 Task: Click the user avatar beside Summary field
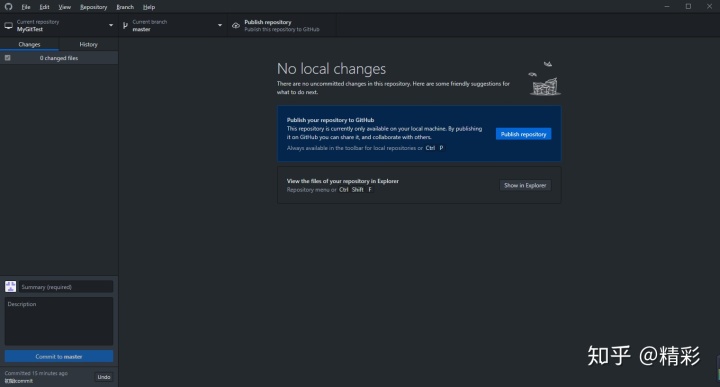[11, 286]
